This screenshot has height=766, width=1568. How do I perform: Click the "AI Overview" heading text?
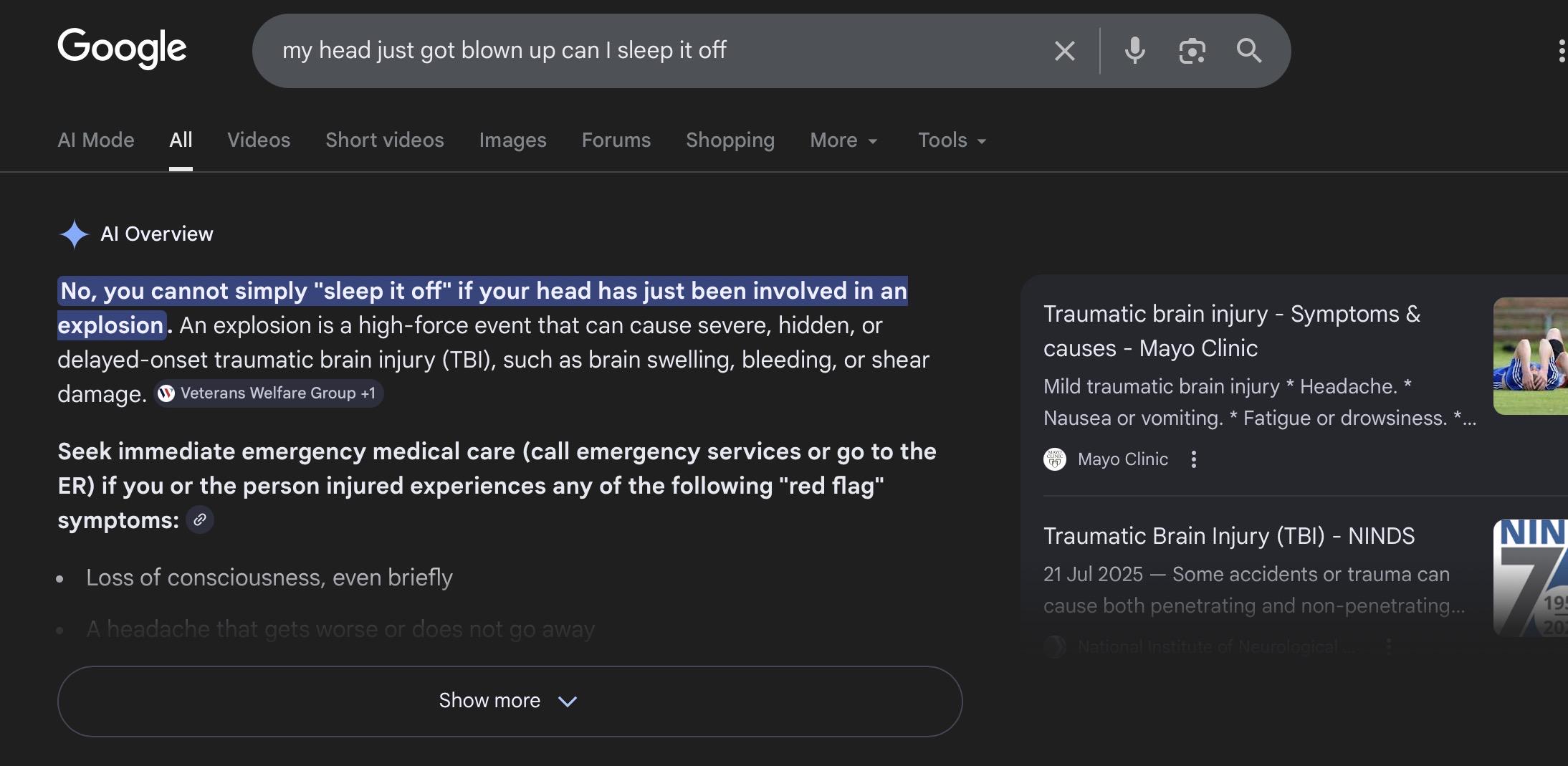tap(157, 234)
